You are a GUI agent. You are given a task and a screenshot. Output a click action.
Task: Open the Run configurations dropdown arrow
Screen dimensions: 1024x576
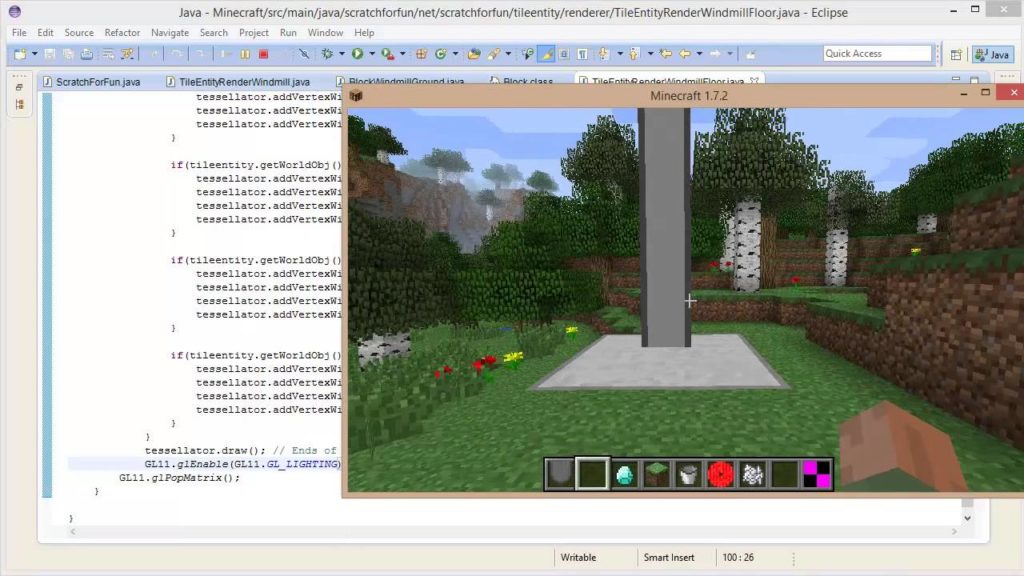pos(372,54)
